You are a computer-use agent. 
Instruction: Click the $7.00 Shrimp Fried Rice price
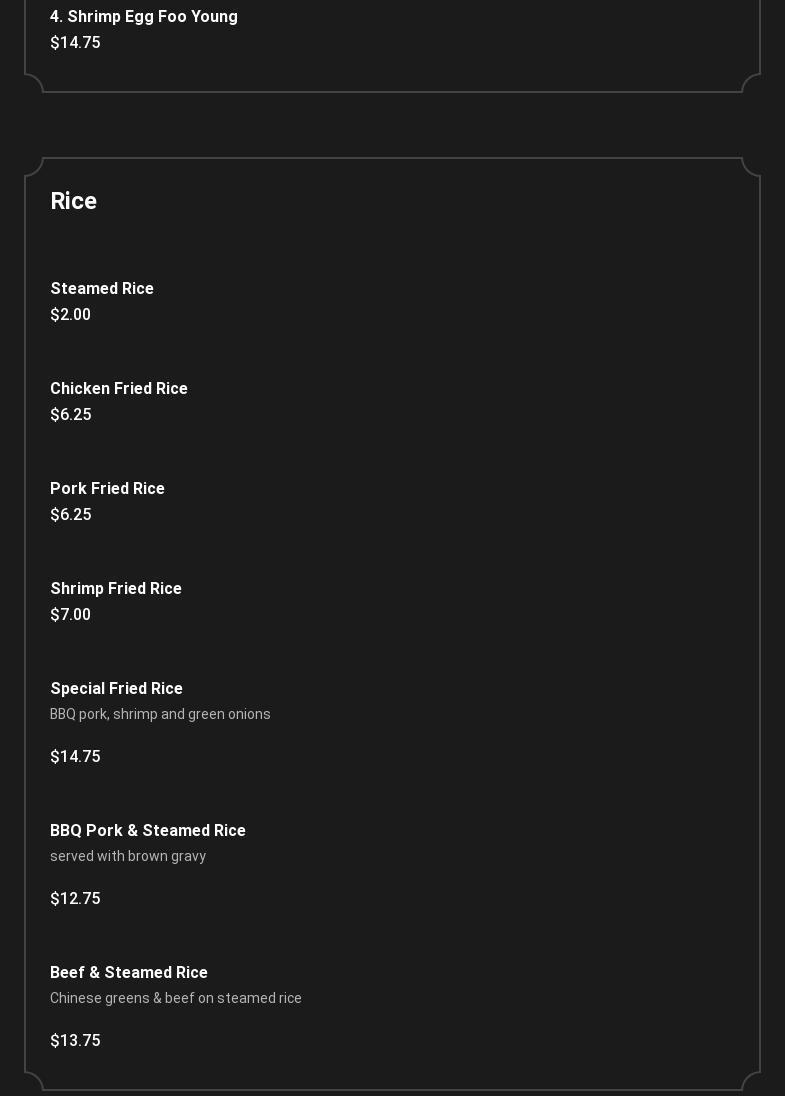[x=70, y=615]
